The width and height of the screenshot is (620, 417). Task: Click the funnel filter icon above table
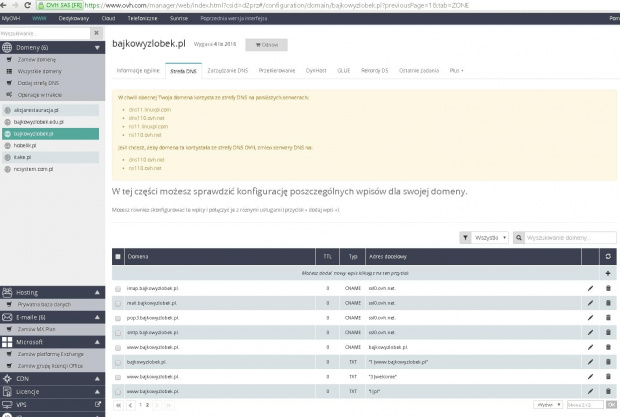pyautogui.click(x=466, y=238)
